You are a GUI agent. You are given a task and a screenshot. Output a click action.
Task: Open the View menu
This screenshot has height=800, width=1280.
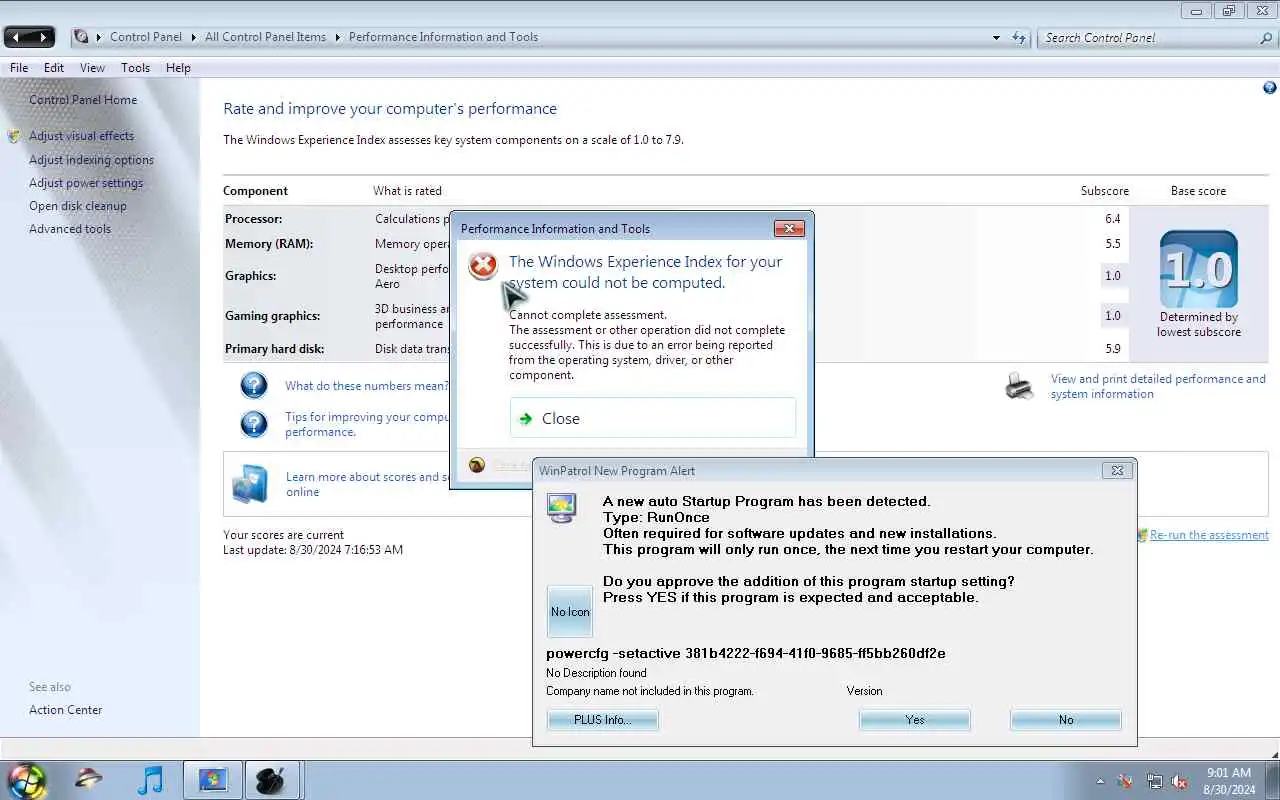click(x=92, y=68)
